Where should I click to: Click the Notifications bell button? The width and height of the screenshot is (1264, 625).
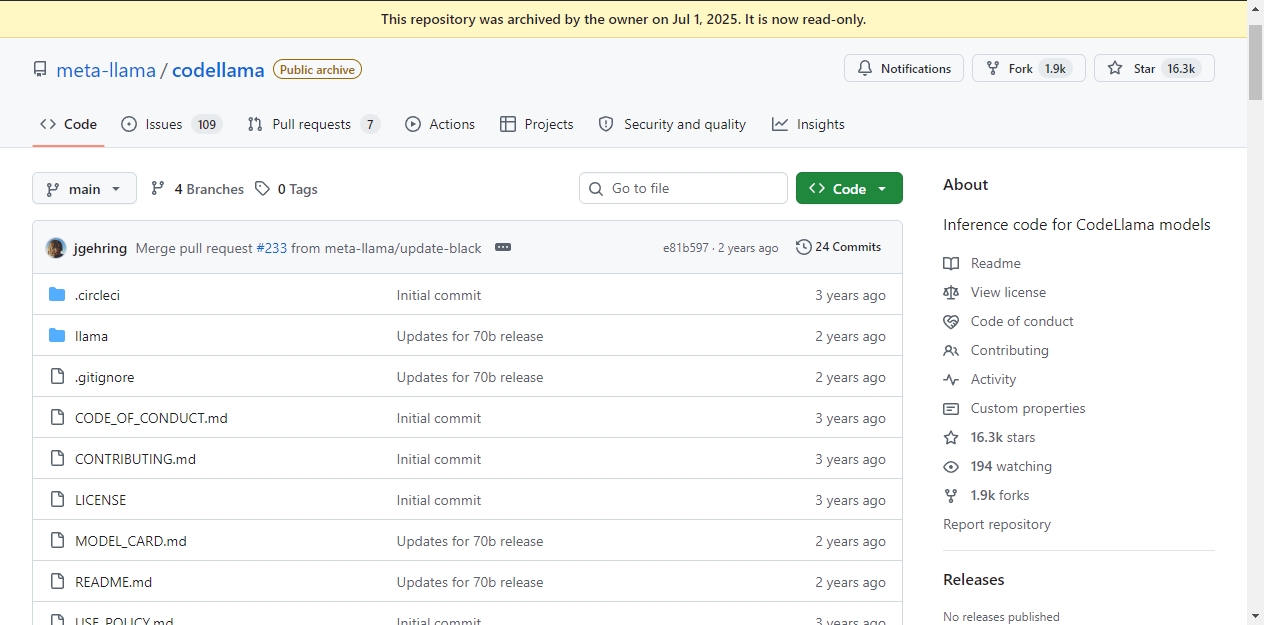904,68
